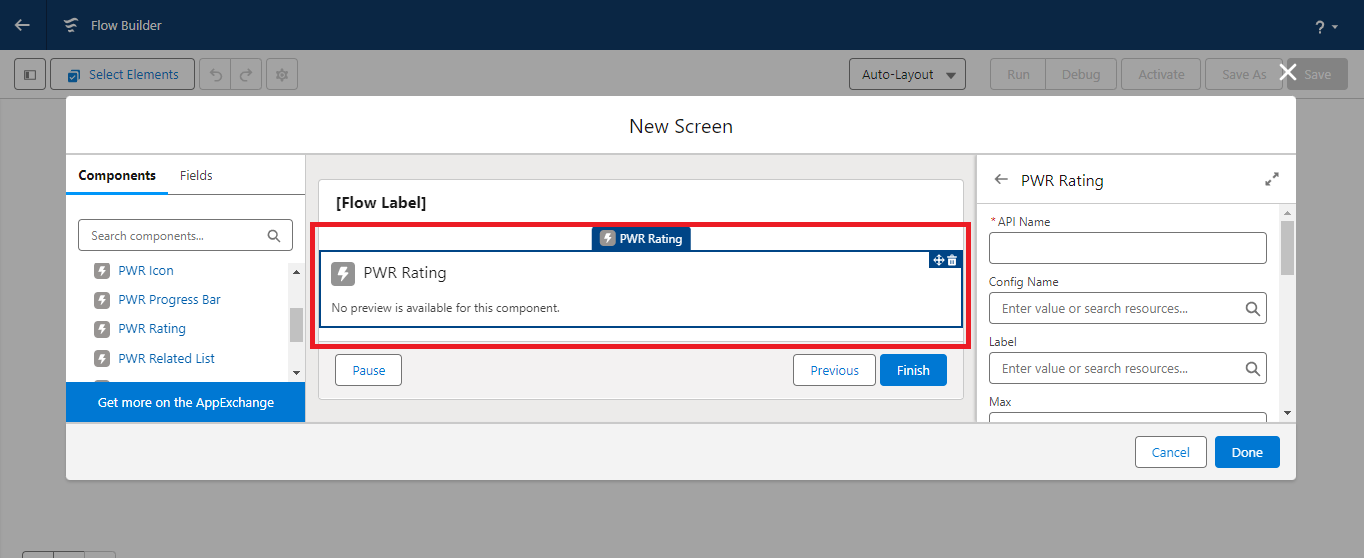Click the API Name input field
This screenshot has height=558, width=1364.
(1128, 248)
